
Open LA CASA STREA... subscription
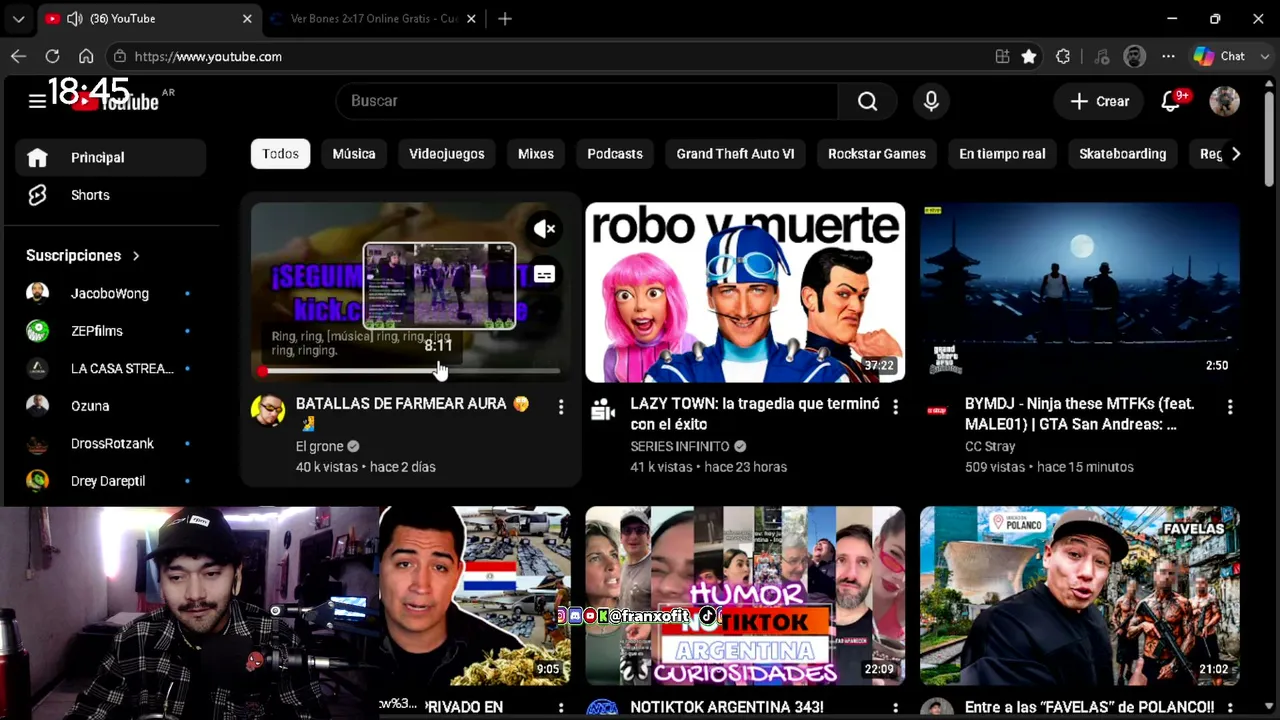(110, 368)
